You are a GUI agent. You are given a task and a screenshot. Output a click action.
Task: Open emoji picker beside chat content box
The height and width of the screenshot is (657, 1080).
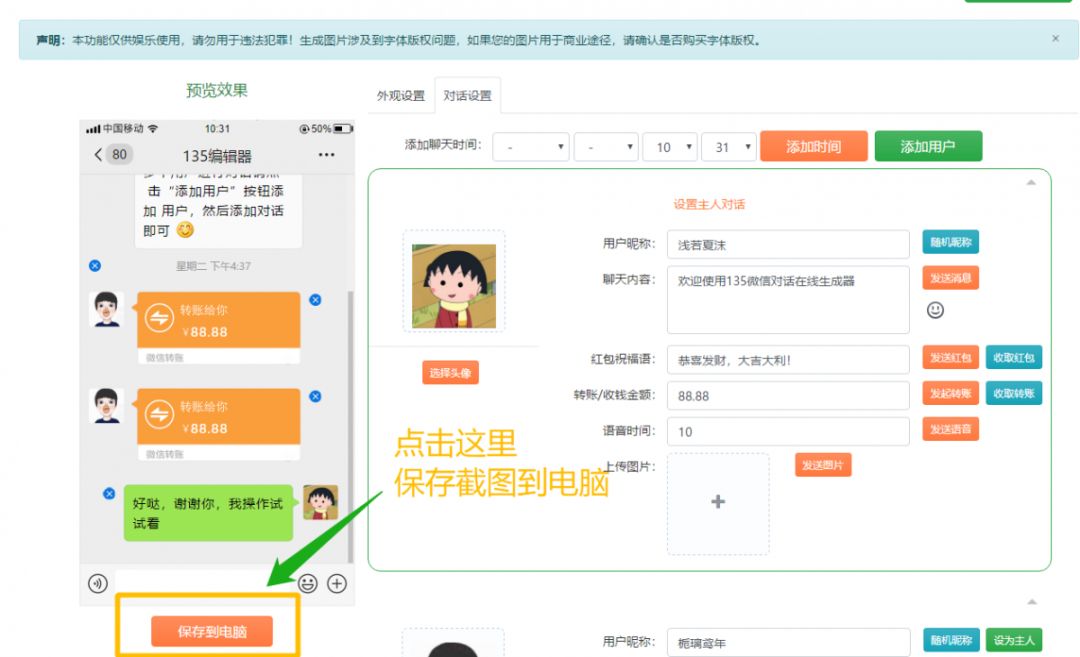pyautogui.click(x=935, y=310)
